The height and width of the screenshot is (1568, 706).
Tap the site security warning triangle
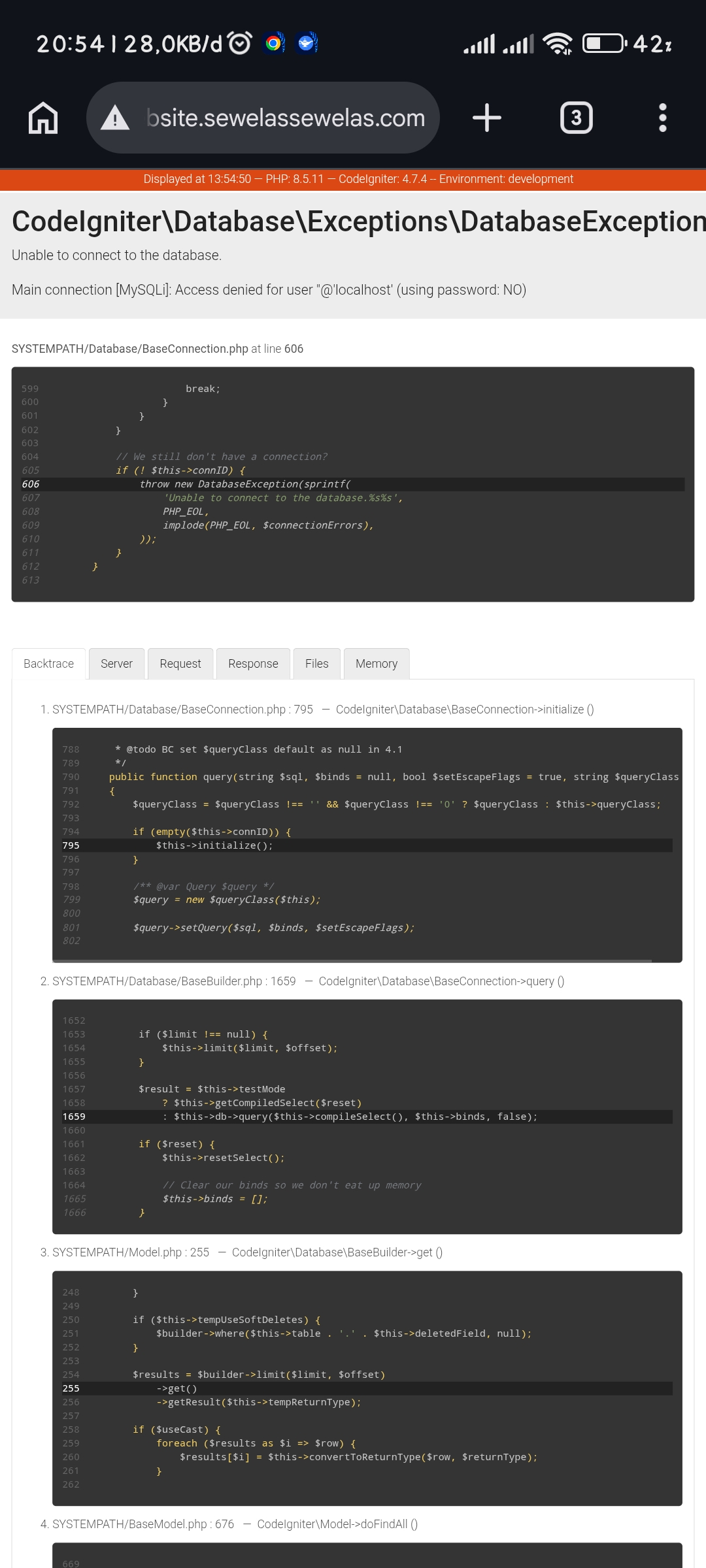coord(115,118)
